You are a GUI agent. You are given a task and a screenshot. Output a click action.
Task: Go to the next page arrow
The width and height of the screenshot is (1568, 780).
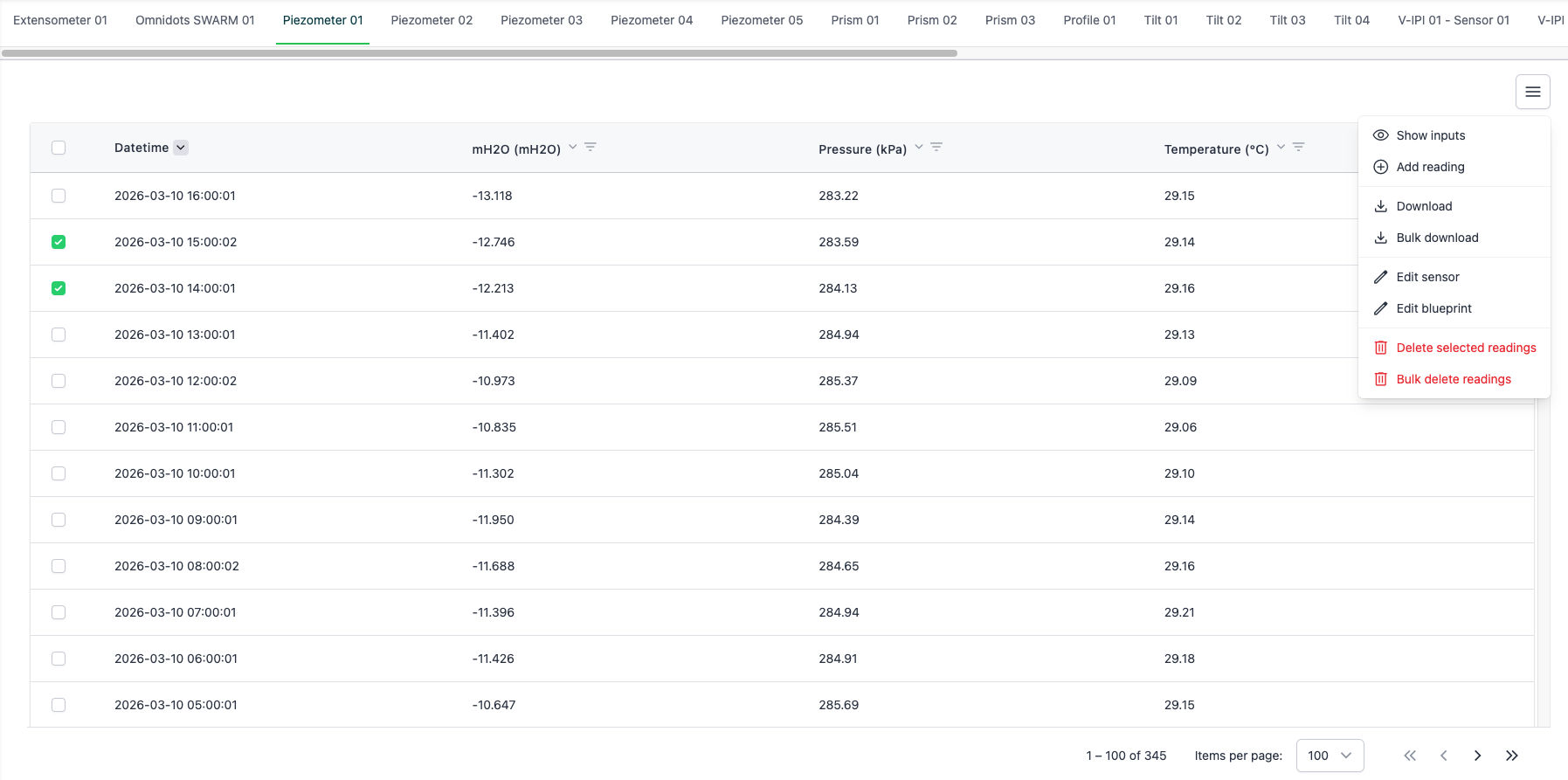pos(1477,756)
